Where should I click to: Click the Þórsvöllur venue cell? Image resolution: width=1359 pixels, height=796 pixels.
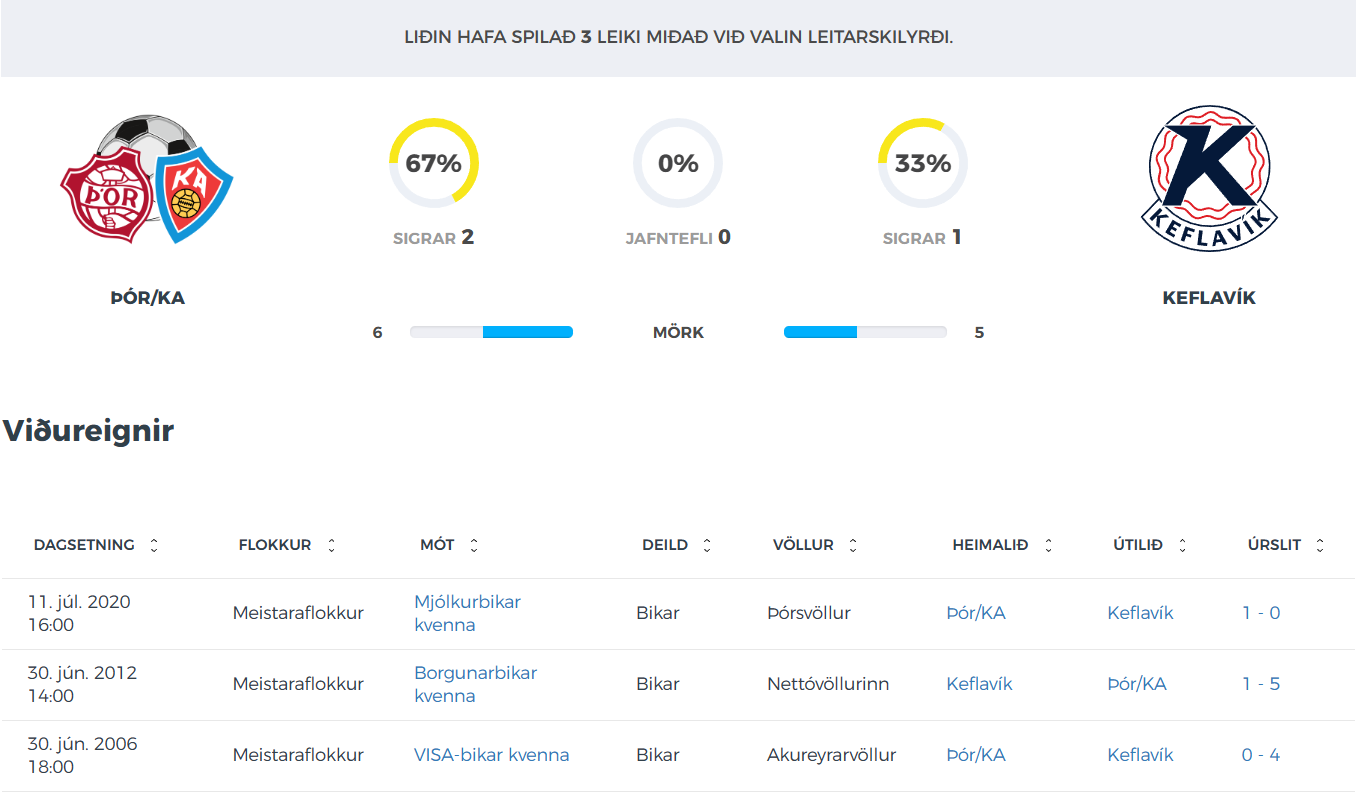[x=809, y=613]
